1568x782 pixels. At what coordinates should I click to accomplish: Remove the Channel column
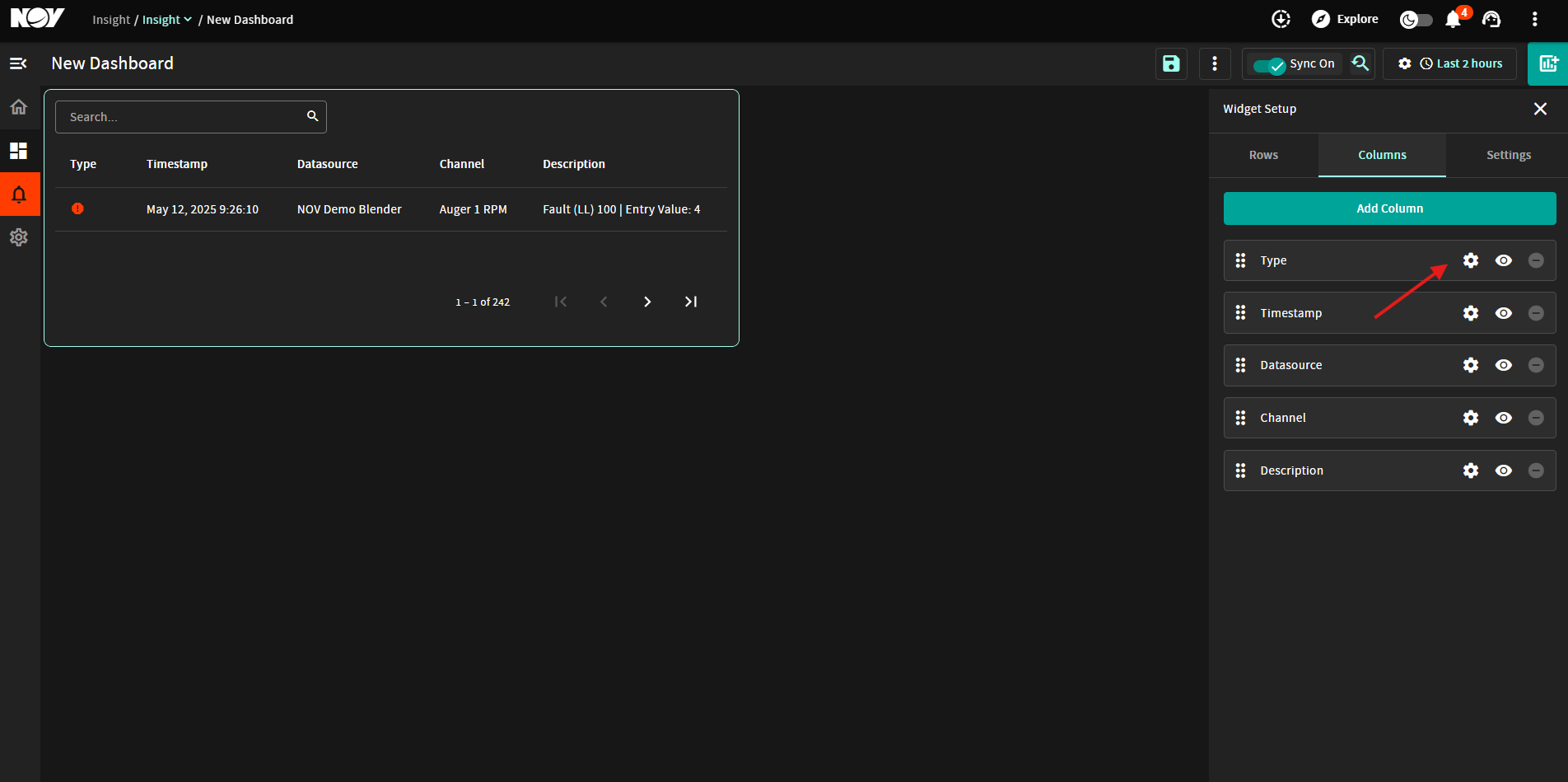click(x=1536, y=418)
